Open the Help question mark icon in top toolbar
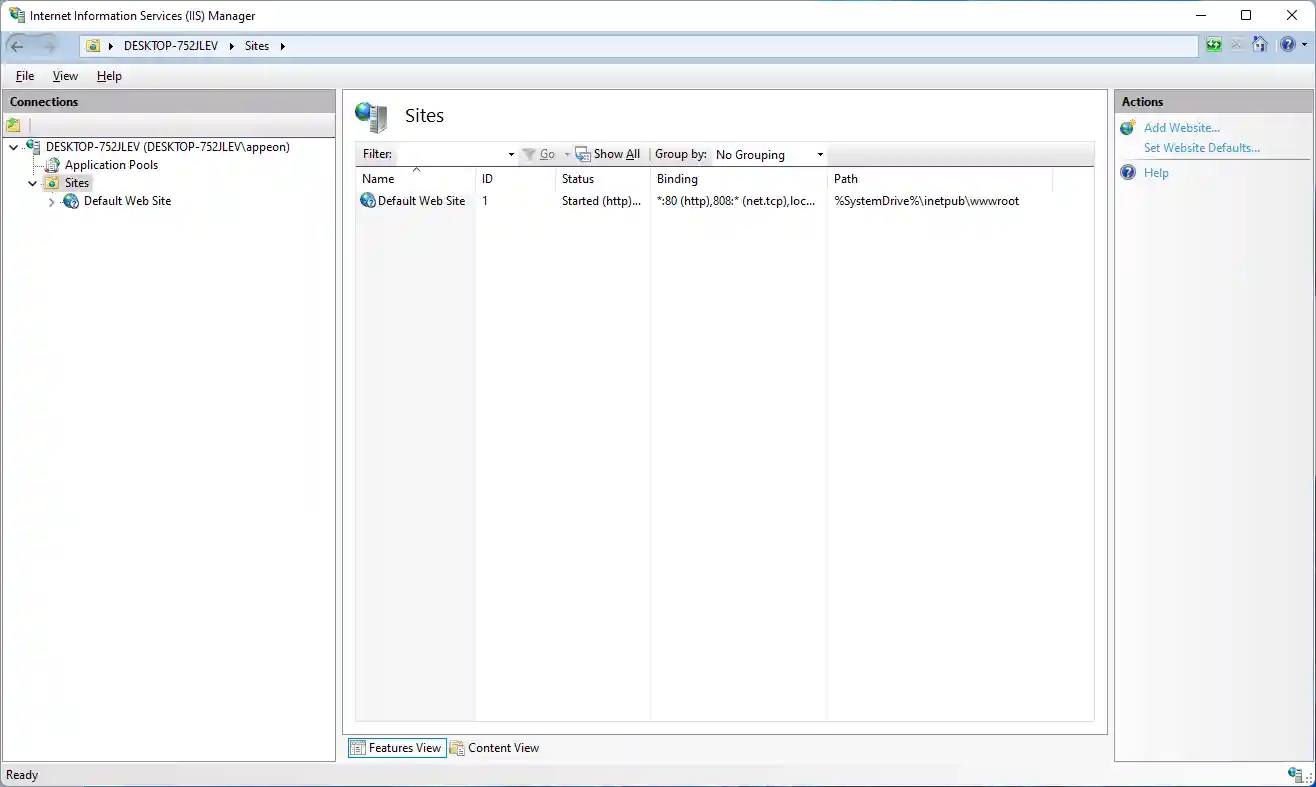Viewport: 1316px width, 787px height. pos(1287,45)
